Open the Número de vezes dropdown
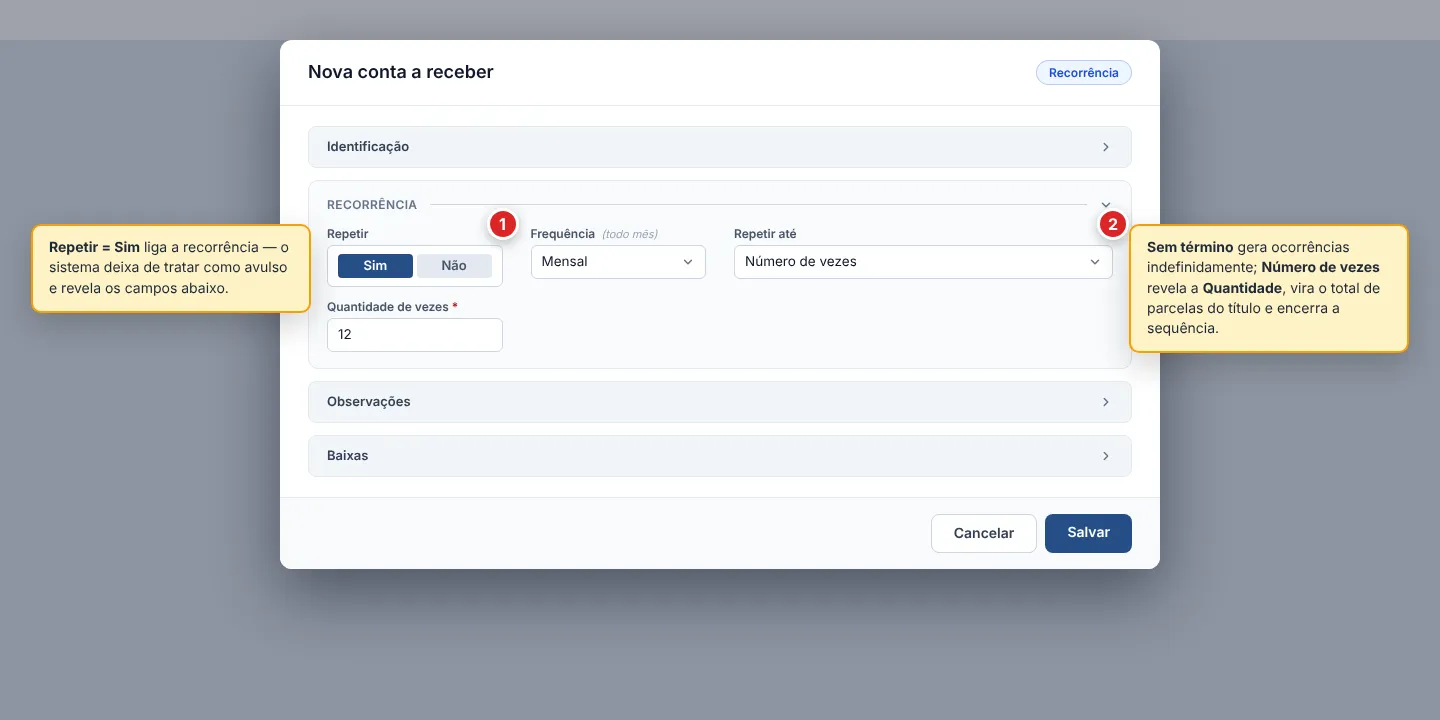Viewport: 1440px width, 720px height. pyautogui.click(x=923, y=262)
